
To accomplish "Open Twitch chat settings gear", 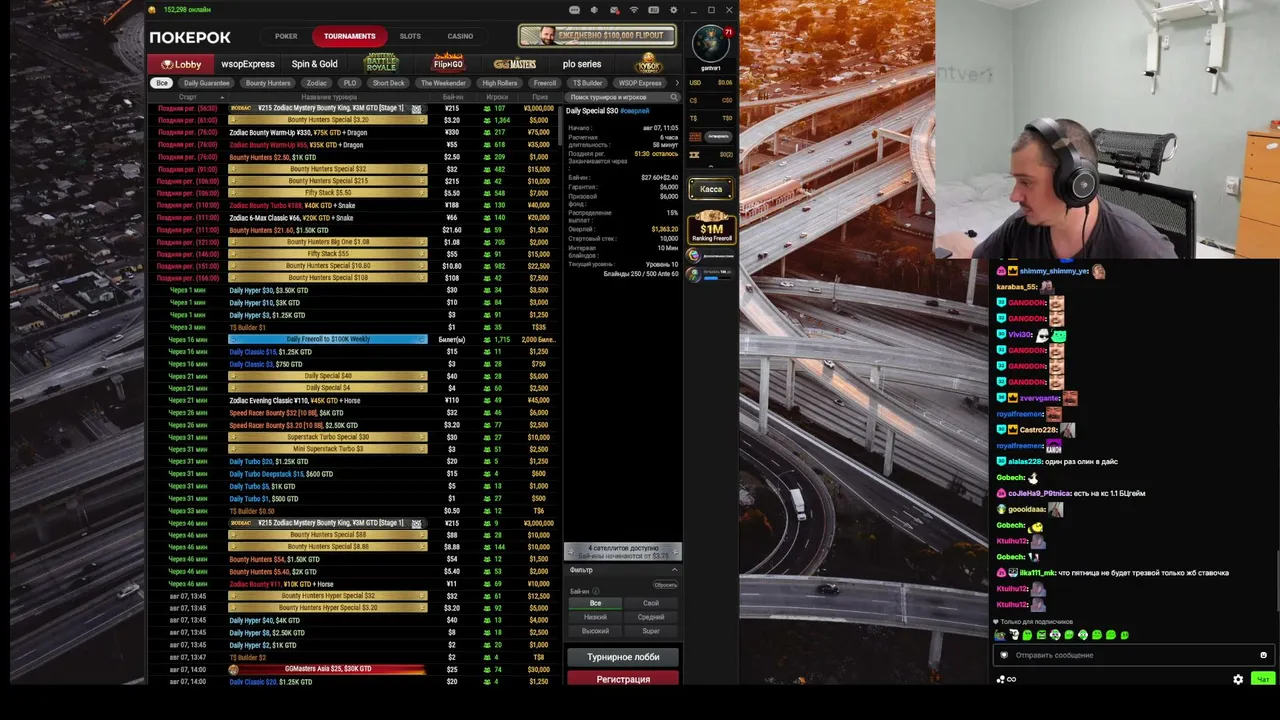I will pos(1238,679).
